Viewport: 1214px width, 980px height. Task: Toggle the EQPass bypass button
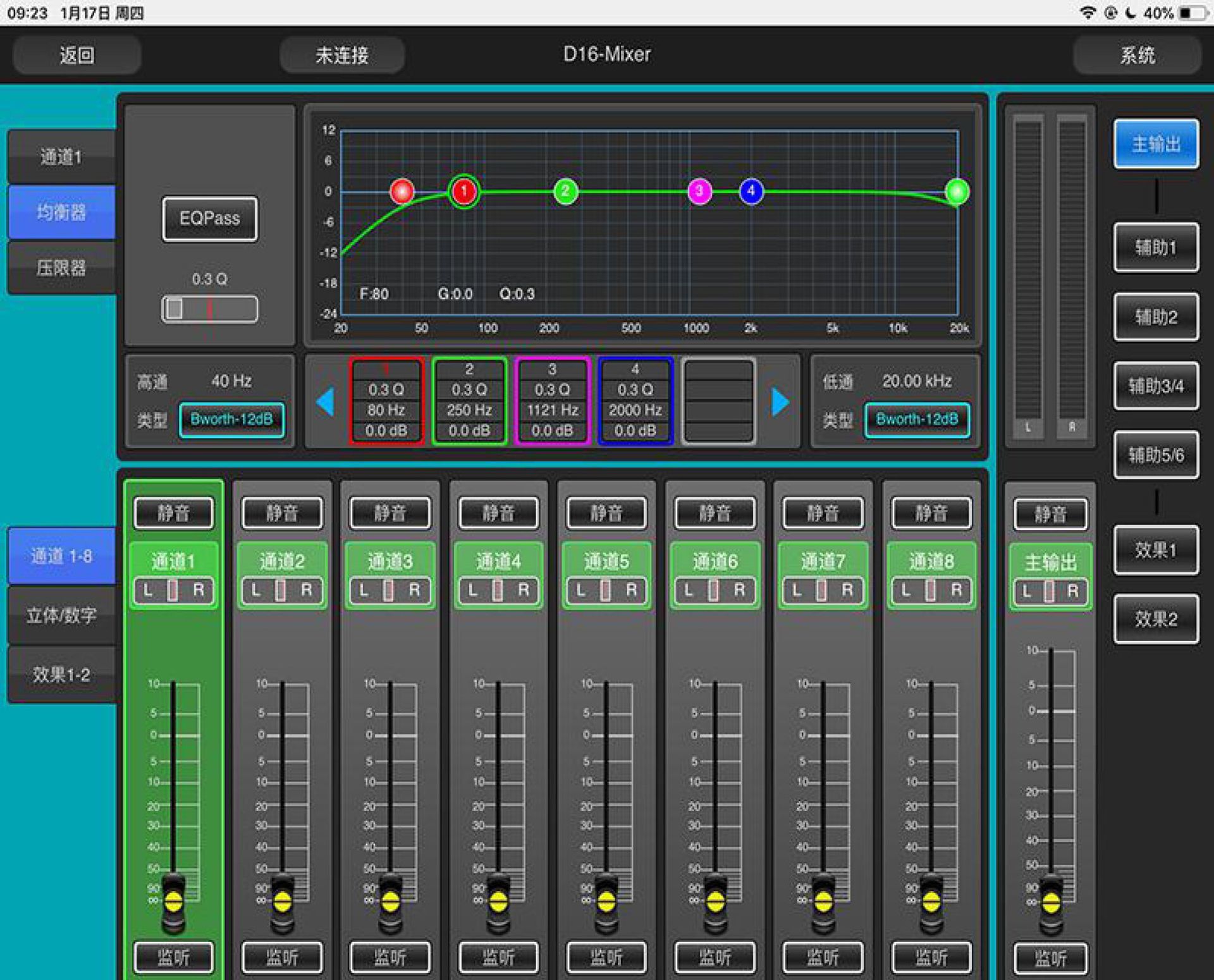click(x=209, y=219)
